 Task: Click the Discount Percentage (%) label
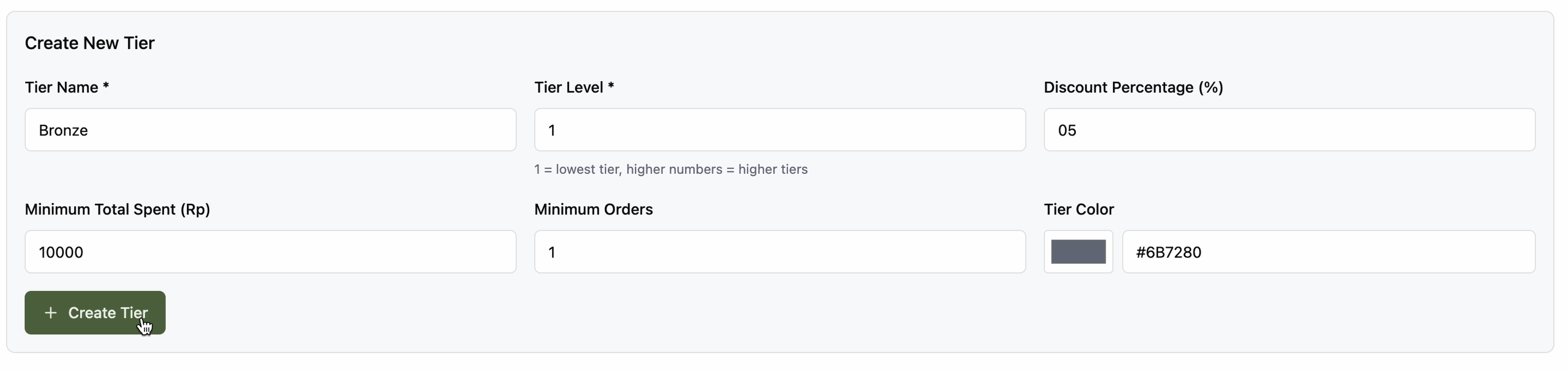pos(1133,87)
